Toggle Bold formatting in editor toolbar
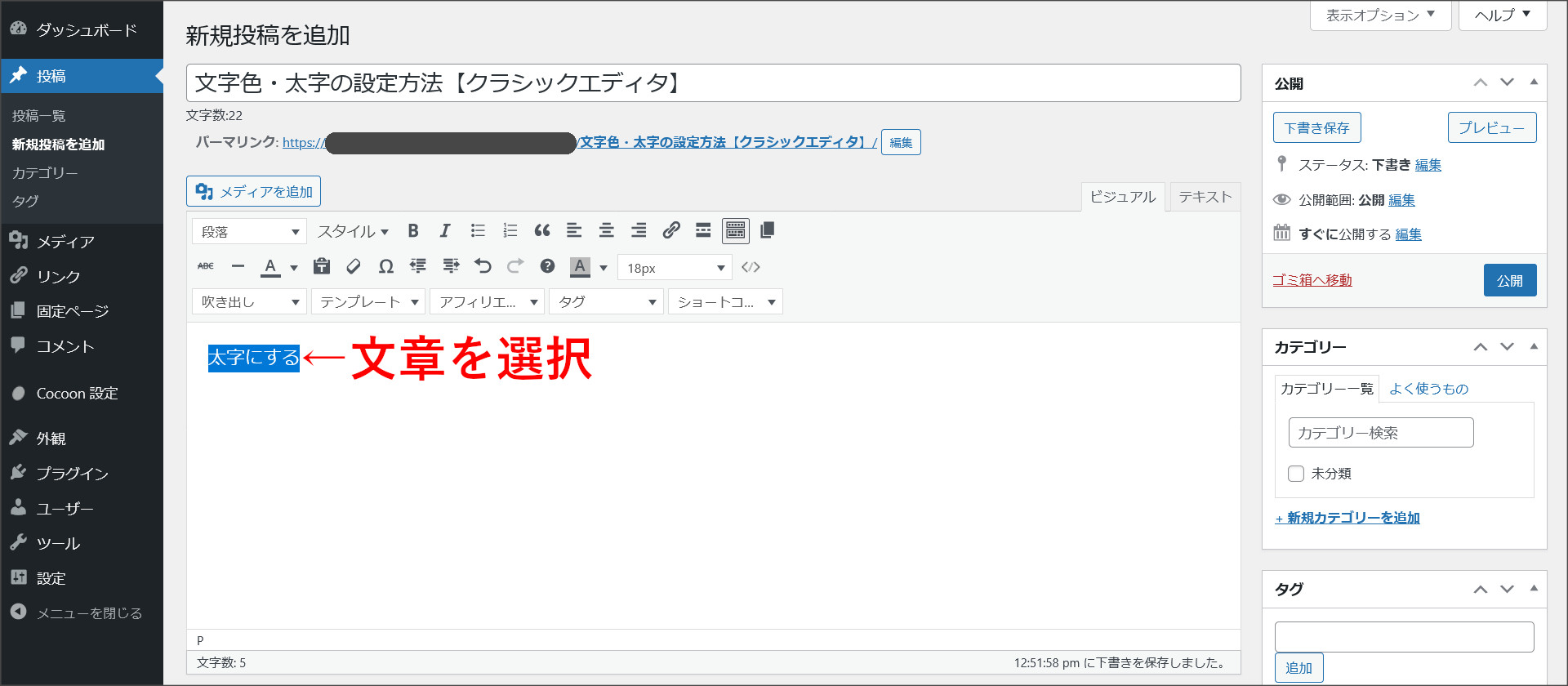The image size is (1568, 686). (x=413, y=231)
